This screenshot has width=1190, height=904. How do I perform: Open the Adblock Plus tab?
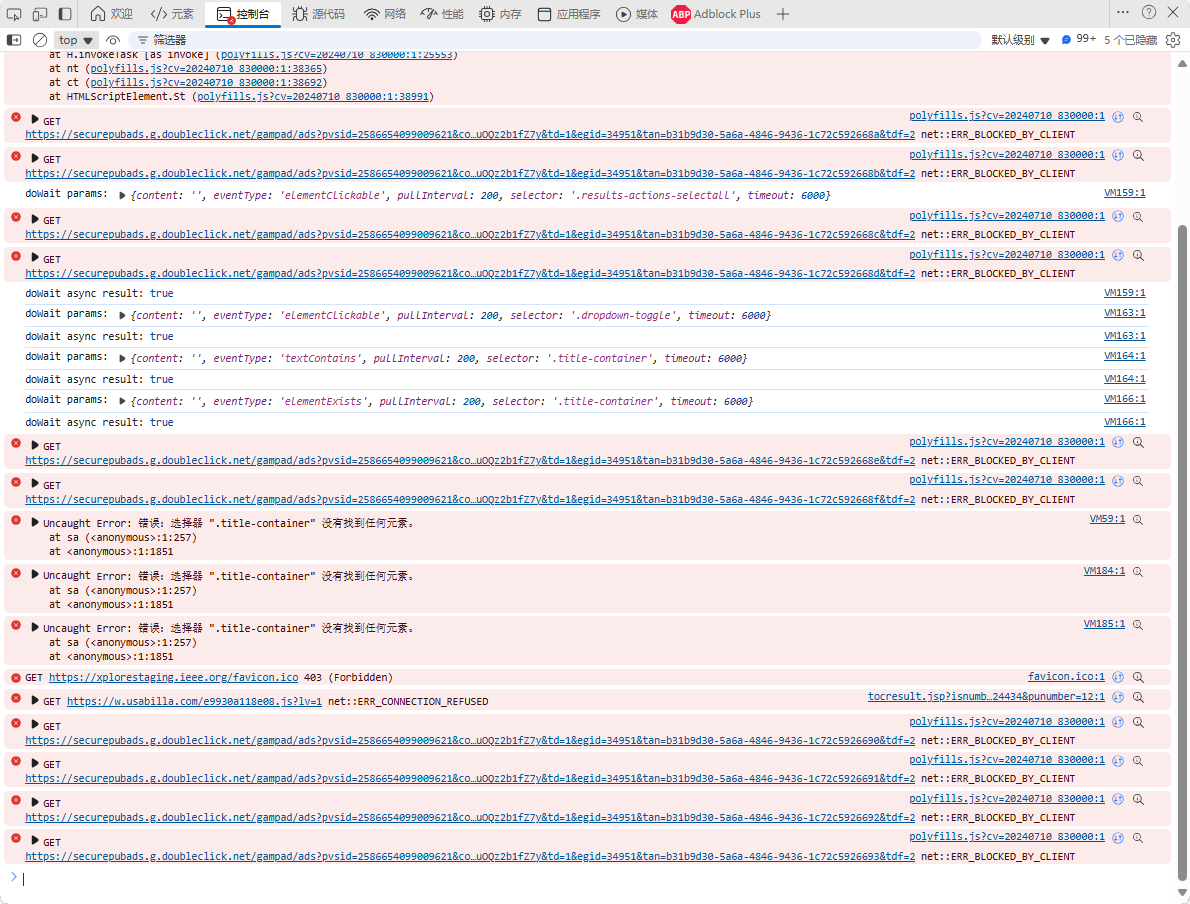716,14
